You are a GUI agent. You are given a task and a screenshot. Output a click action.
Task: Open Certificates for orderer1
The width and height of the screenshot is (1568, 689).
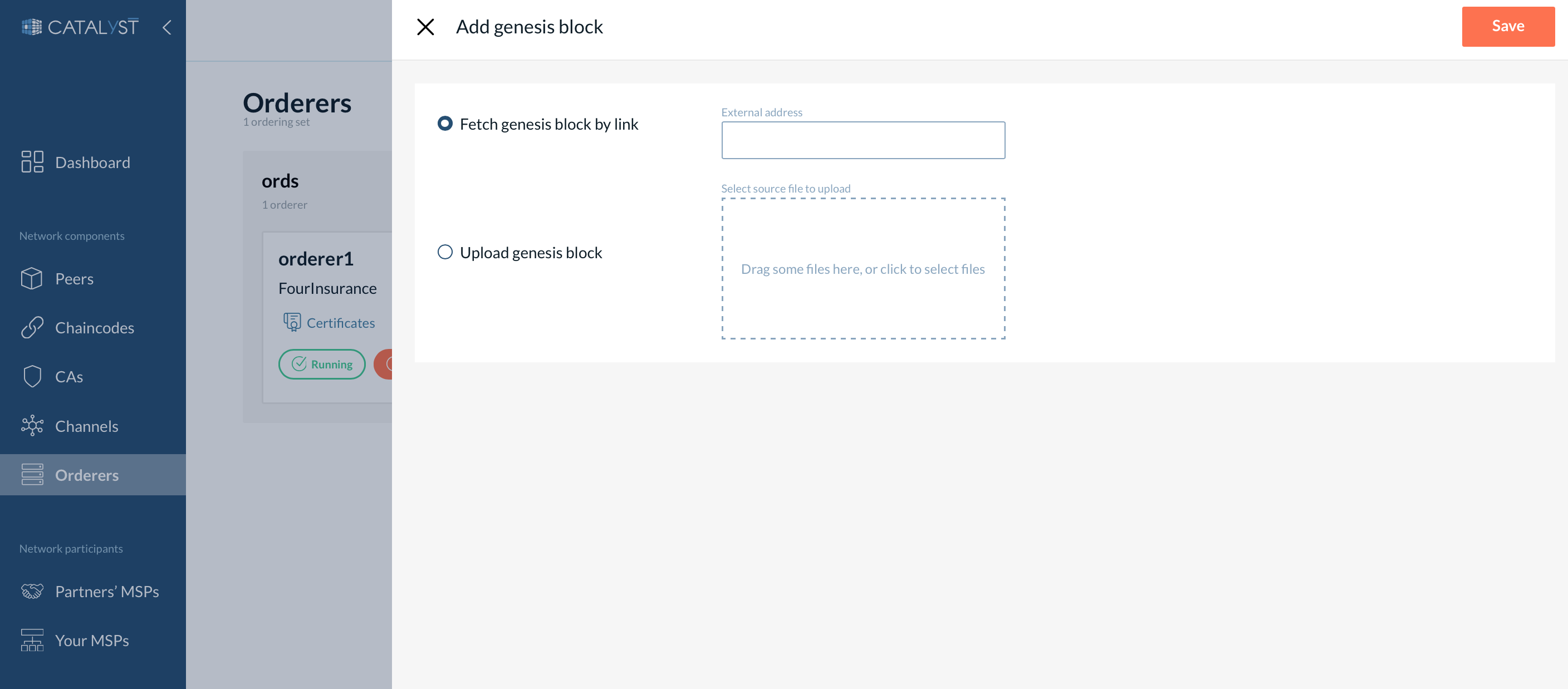(x=340, y=323)
